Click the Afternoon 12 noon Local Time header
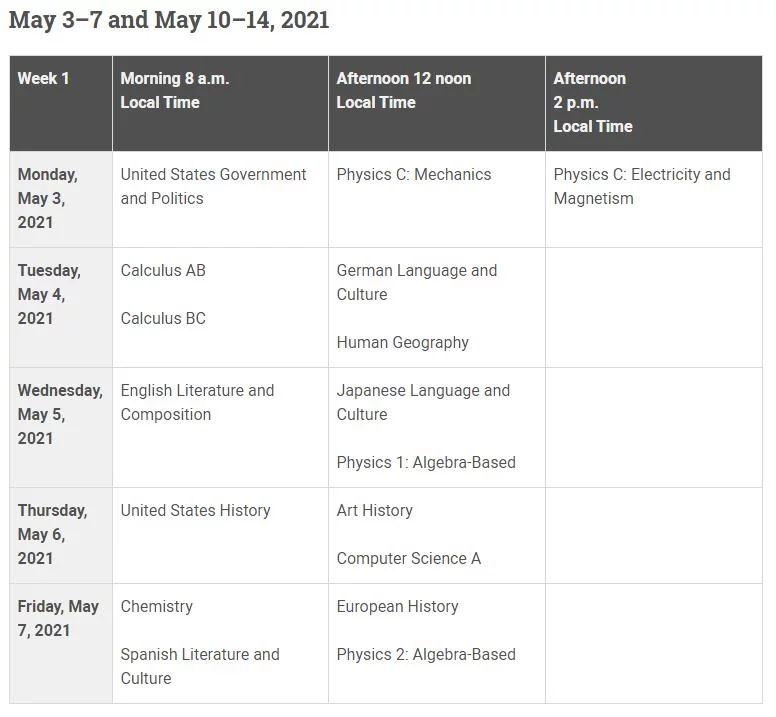Screen dimensions: 776x717 tap(403, 90)
